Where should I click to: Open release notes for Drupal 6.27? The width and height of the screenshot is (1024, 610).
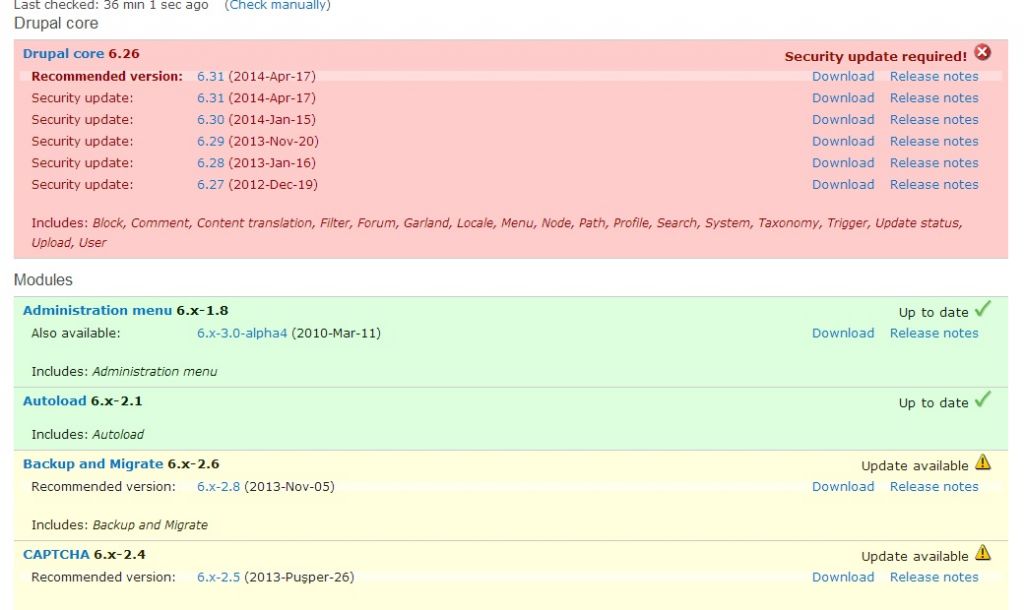click(934, 184)
